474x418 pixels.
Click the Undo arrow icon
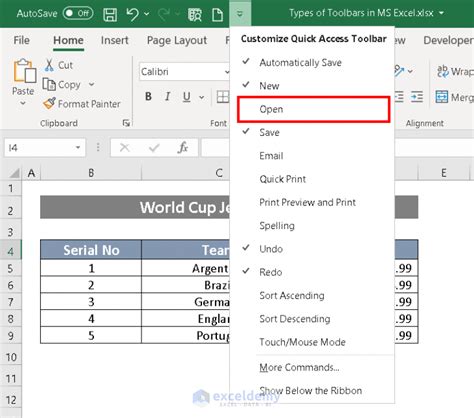pyautogui.click(x=133, y=14)
